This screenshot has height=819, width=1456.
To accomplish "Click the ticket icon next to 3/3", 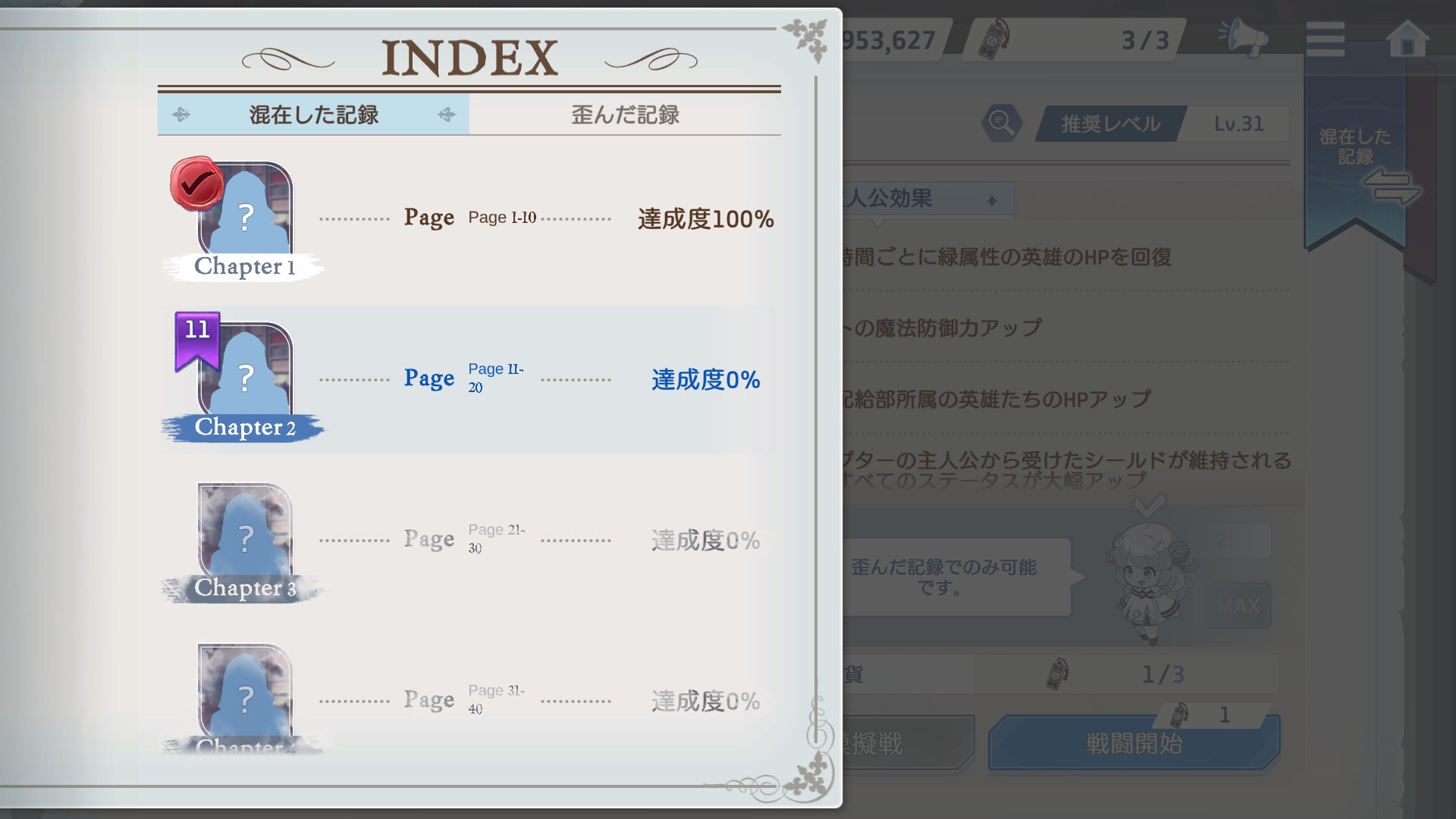I will [x=993, y=39].
